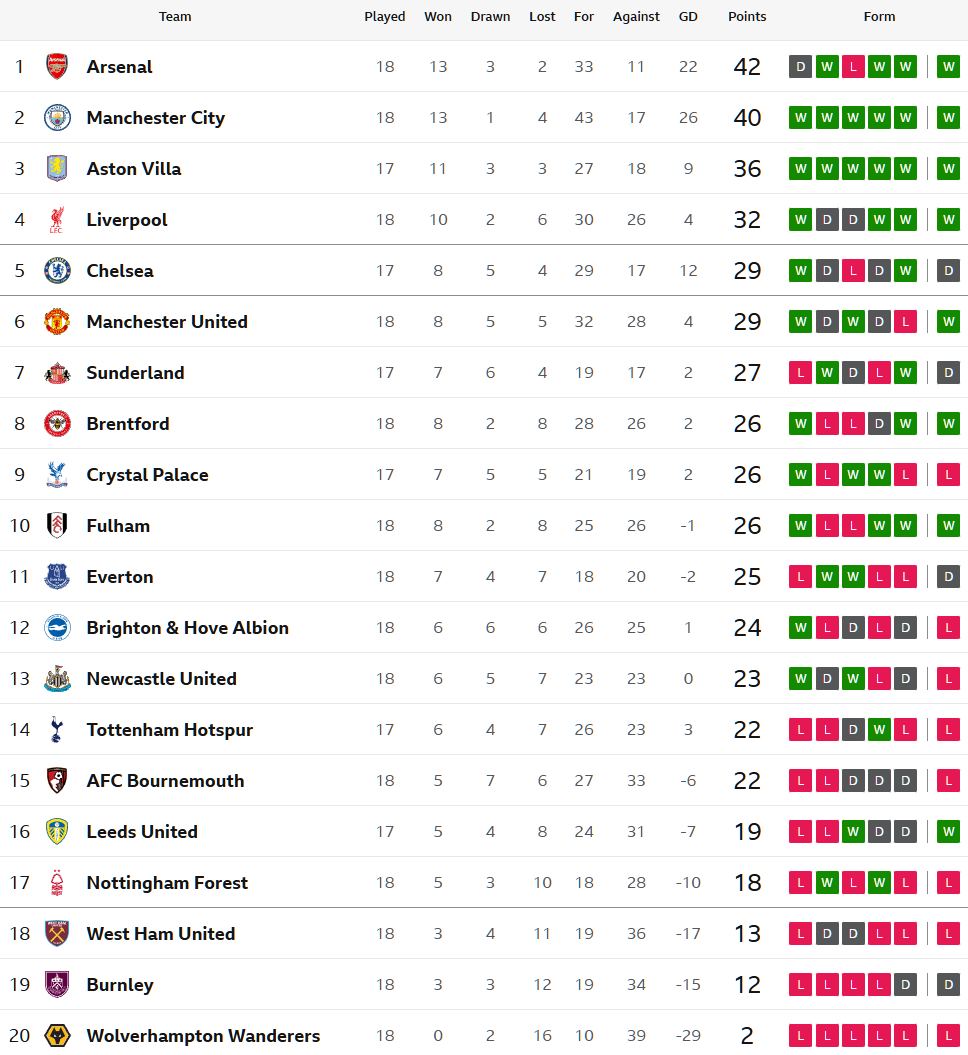Click the Wolverhampton Wanderers wolf badge
The height and width of the screenshot is (1055, 968).
click(x=57, y=1036)
